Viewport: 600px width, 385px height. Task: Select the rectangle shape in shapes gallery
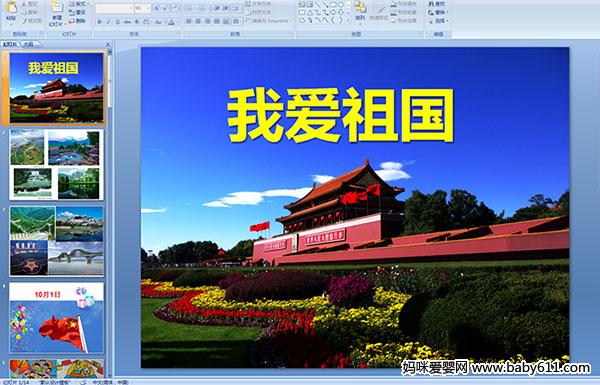pyautogui.click(x=333, y=5)
